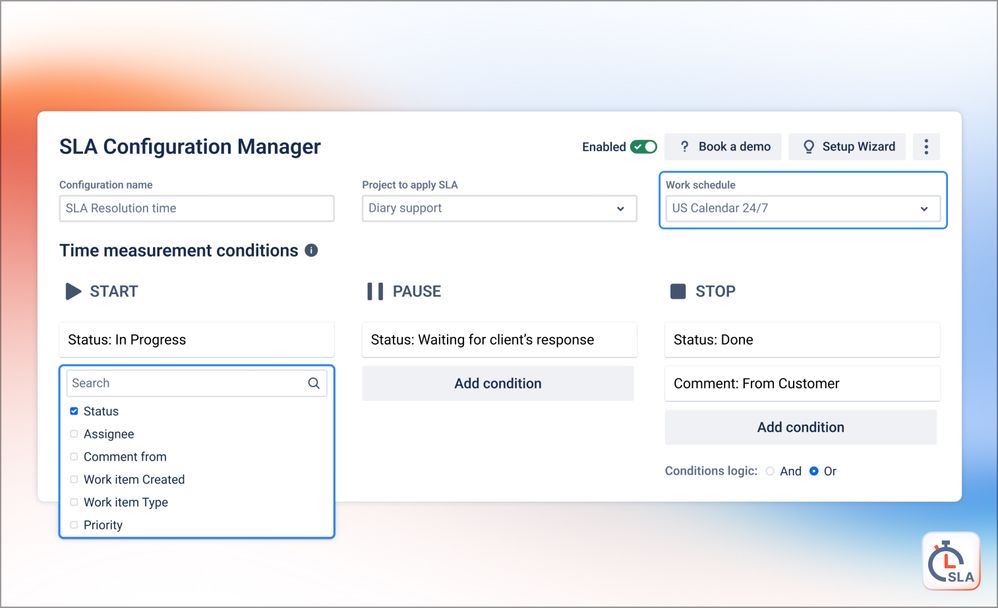The width and height of the screenshot is (998, 608).
Task: Turn off the Enabled toggle switch
Action: [x=643, y=146]
